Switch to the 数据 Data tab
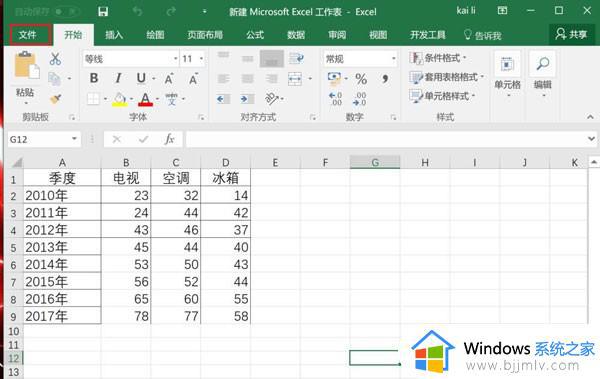The image size is (600, 379). 296,35
